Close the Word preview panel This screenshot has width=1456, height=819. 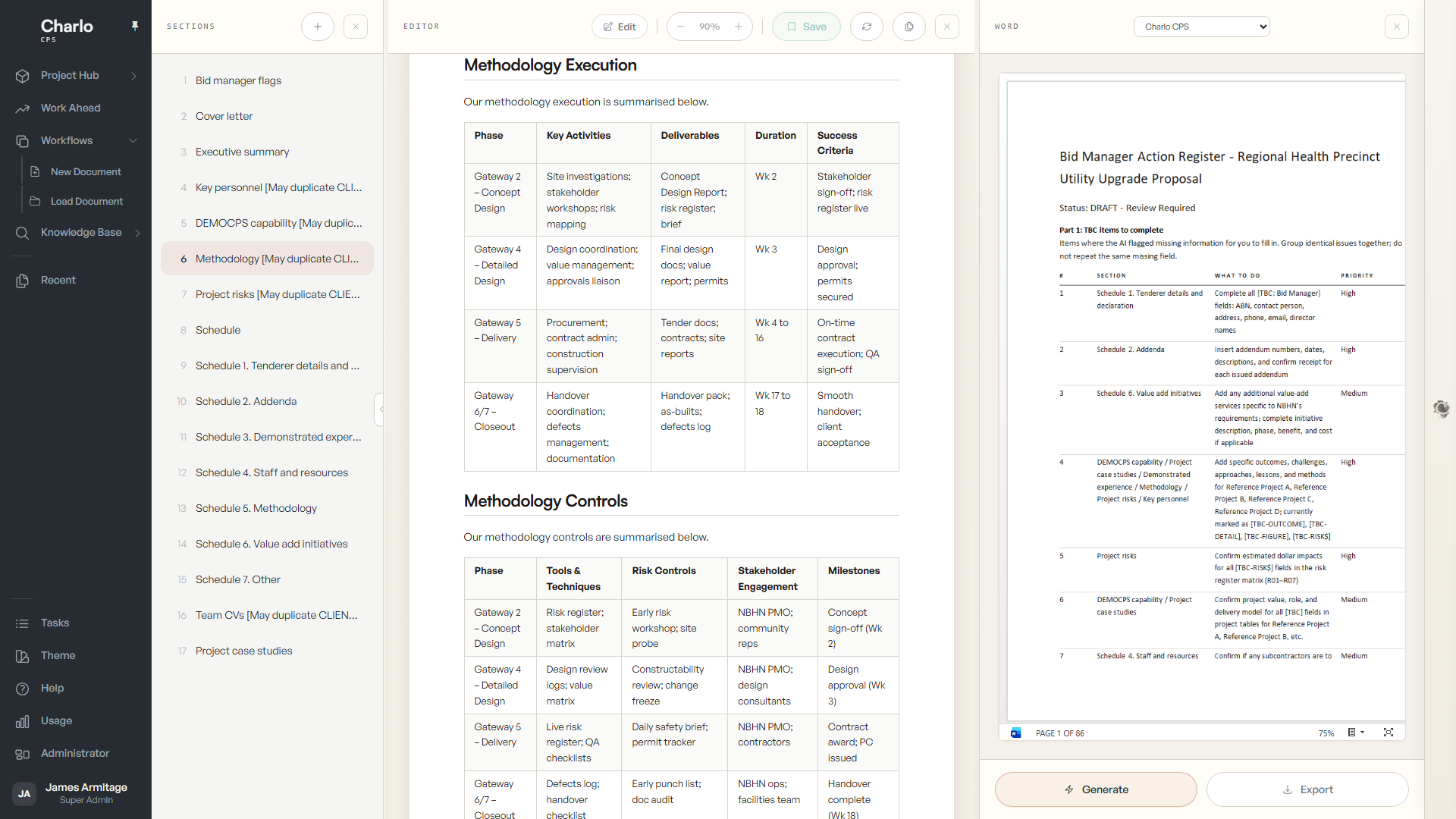click(x=1397, y=27)
